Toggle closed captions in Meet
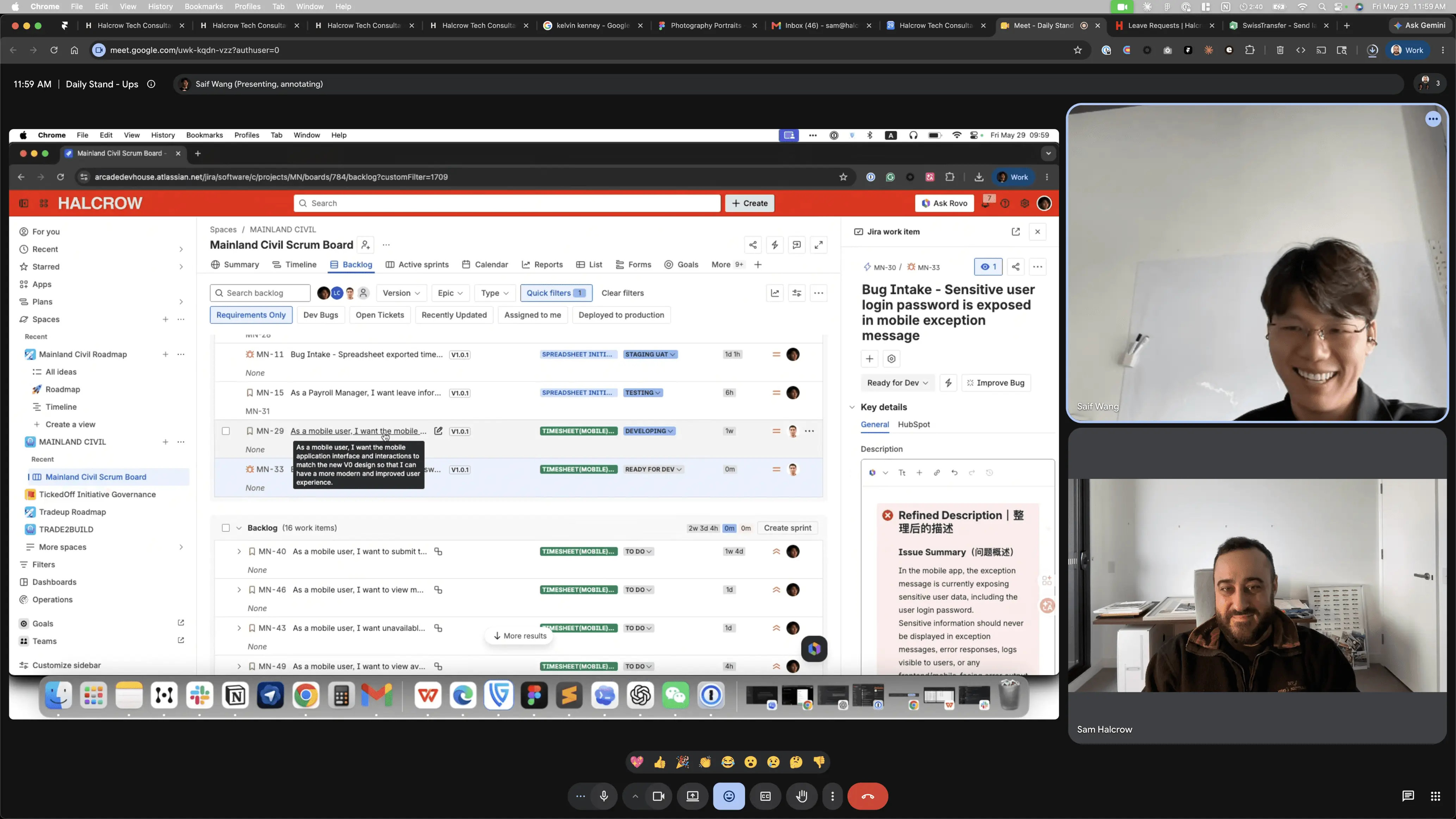Viewport: 1456px width, 819px height. coord(765,796)
